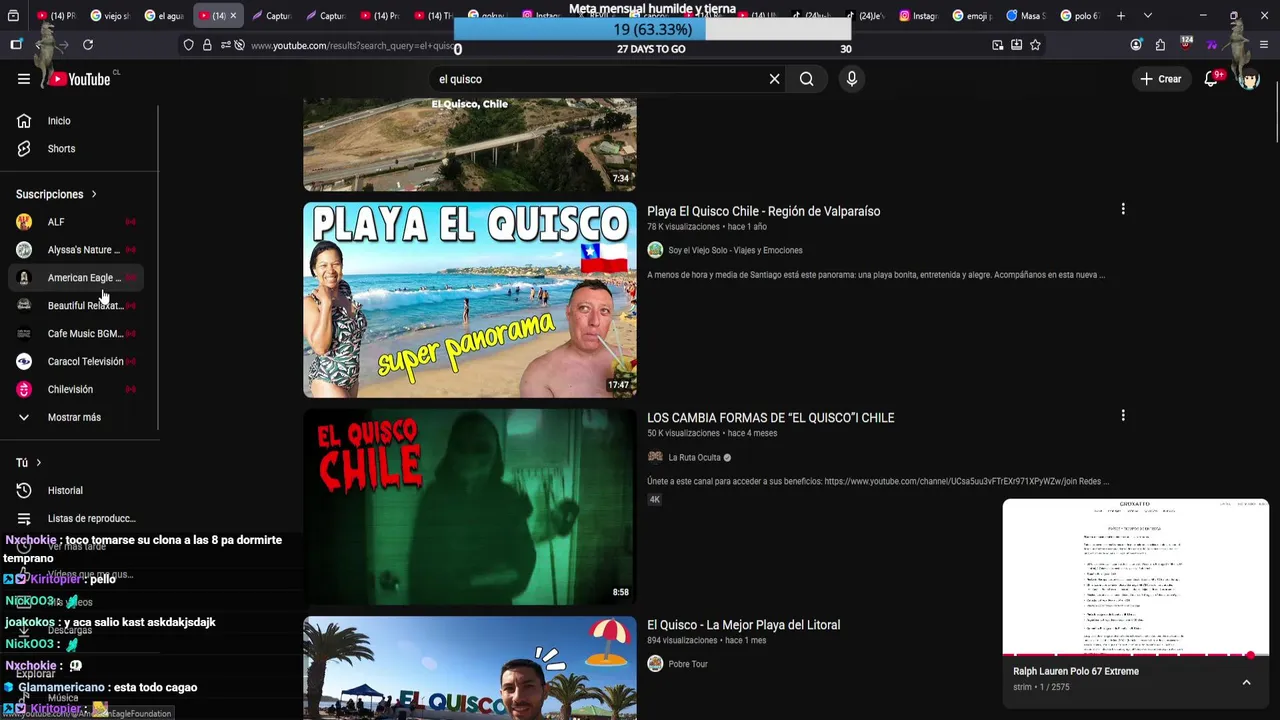Start voice search with microphone icon
The width and height of the screenshot is (1280, 720).
[x=851, y=79]
